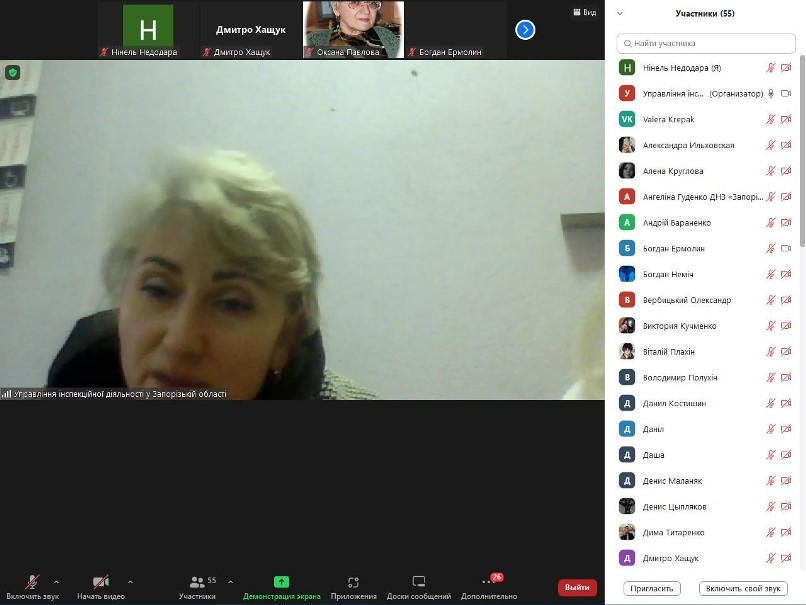The width and height of the screenshot is (806, 605).
Task: Click Богдан Ермолин's camera icon in list
Action: pos(786,248)
